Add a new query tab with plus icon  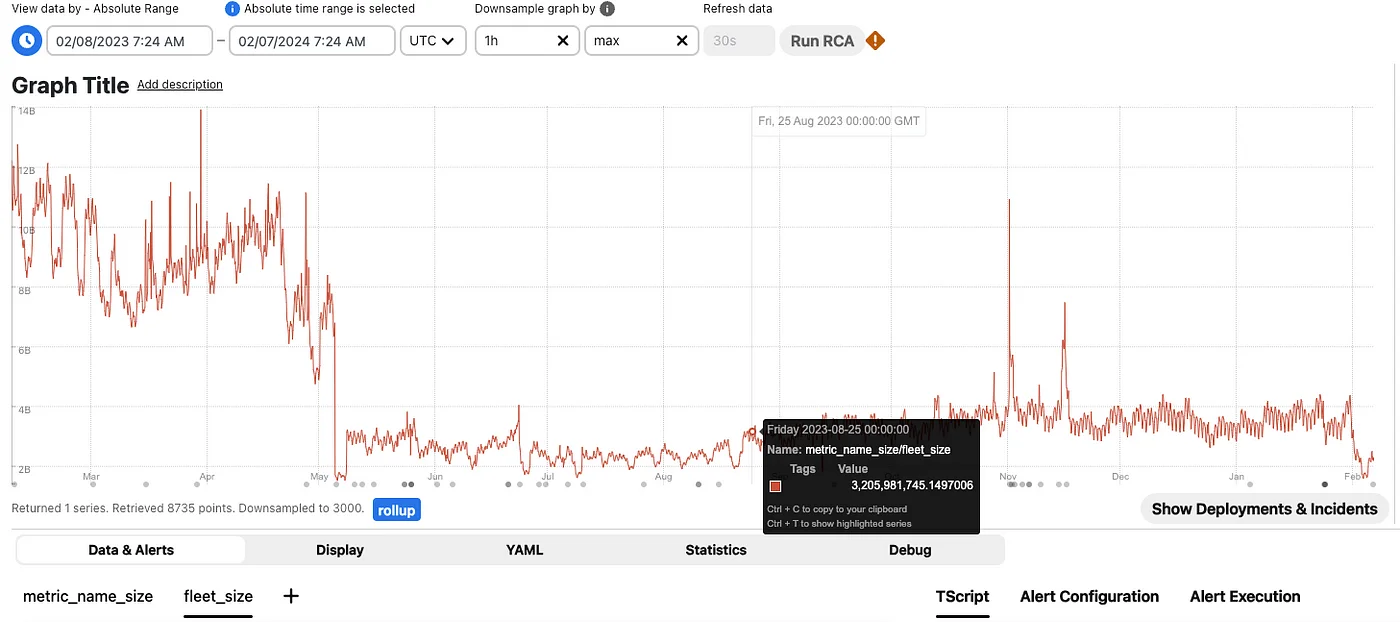(291, 596)
